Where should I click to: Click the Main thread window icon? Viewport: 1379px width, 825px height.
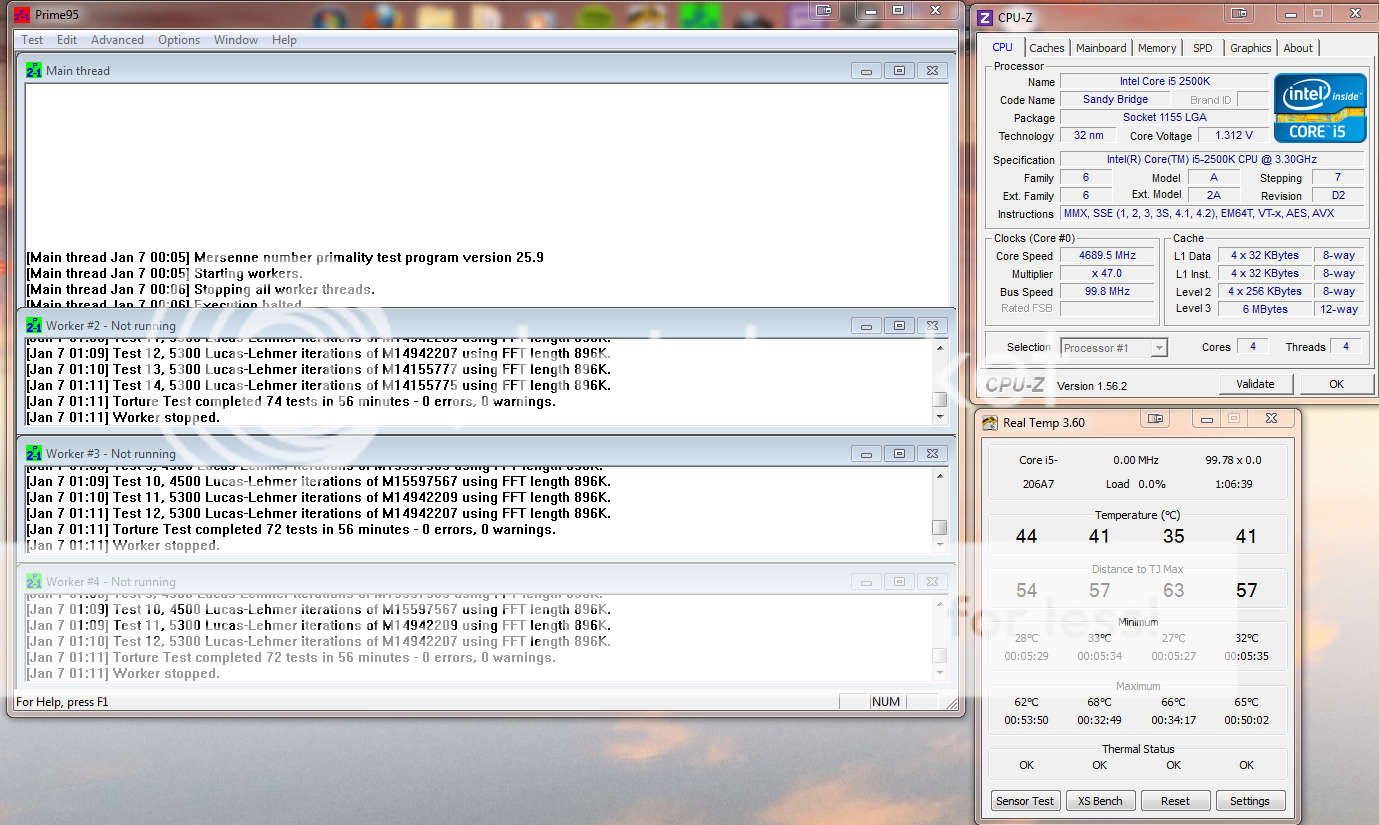[x=34, y=71]
